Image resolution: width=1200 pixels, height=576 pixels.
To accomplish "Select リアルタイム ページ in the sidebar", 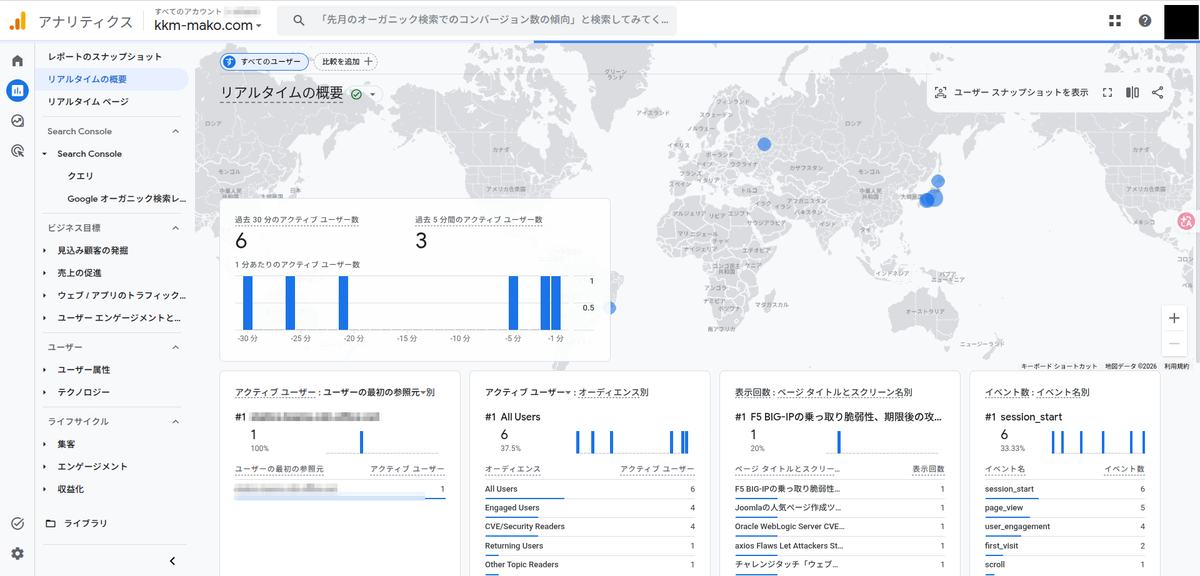I will tap(88, 101).
